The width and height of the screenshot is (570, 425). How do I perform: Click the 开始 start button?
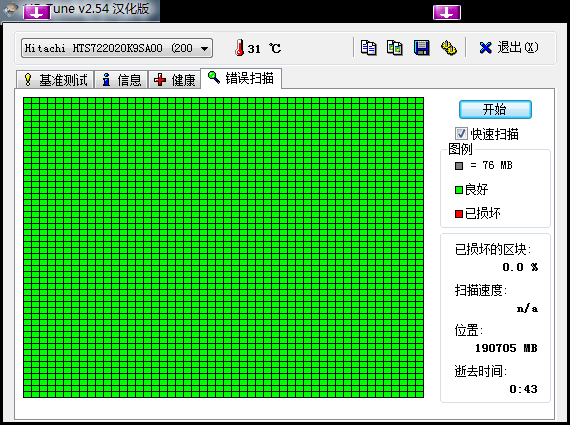tap(495, 109)
